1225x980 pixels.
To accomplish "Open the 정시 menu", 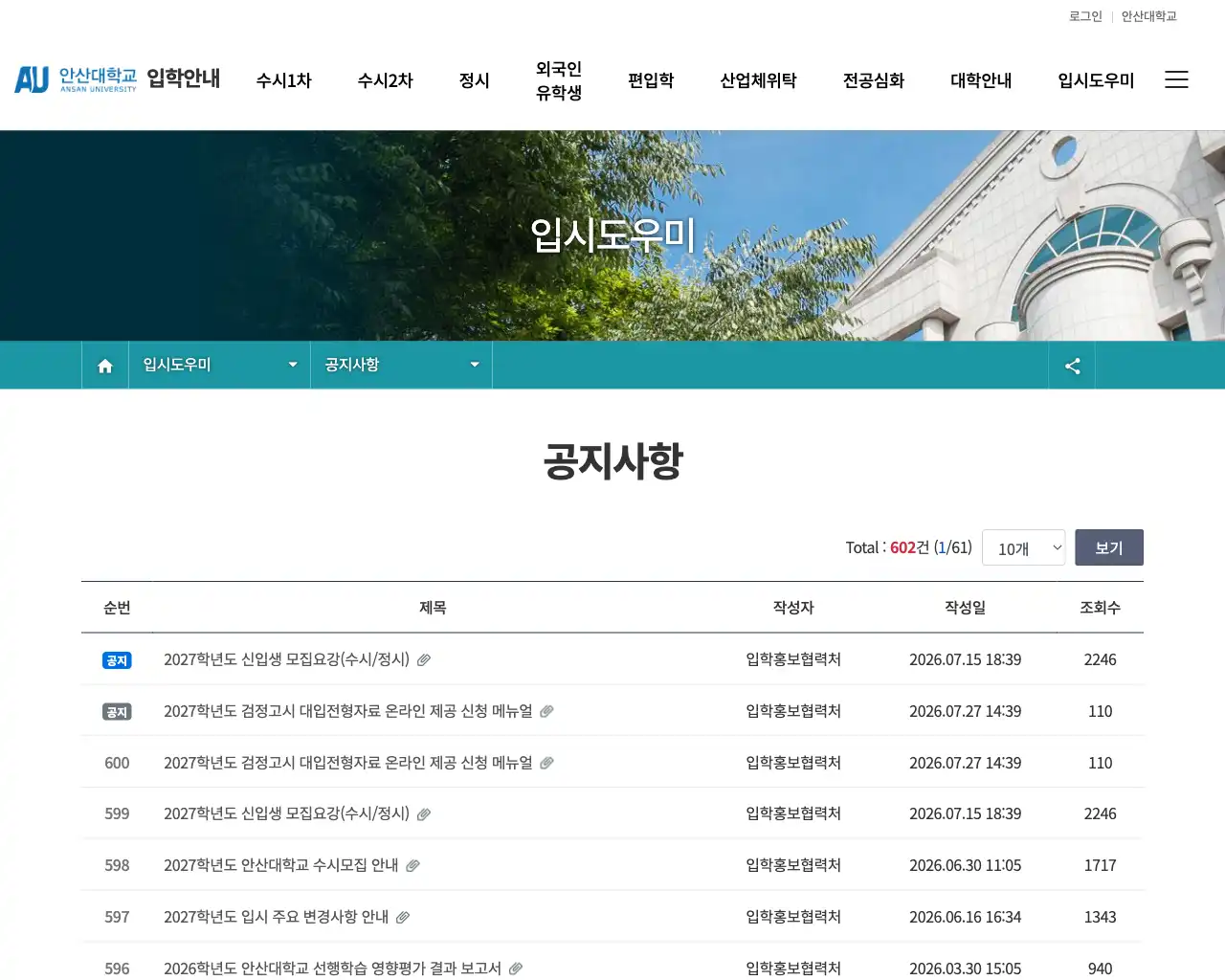I will click(475, 80).
